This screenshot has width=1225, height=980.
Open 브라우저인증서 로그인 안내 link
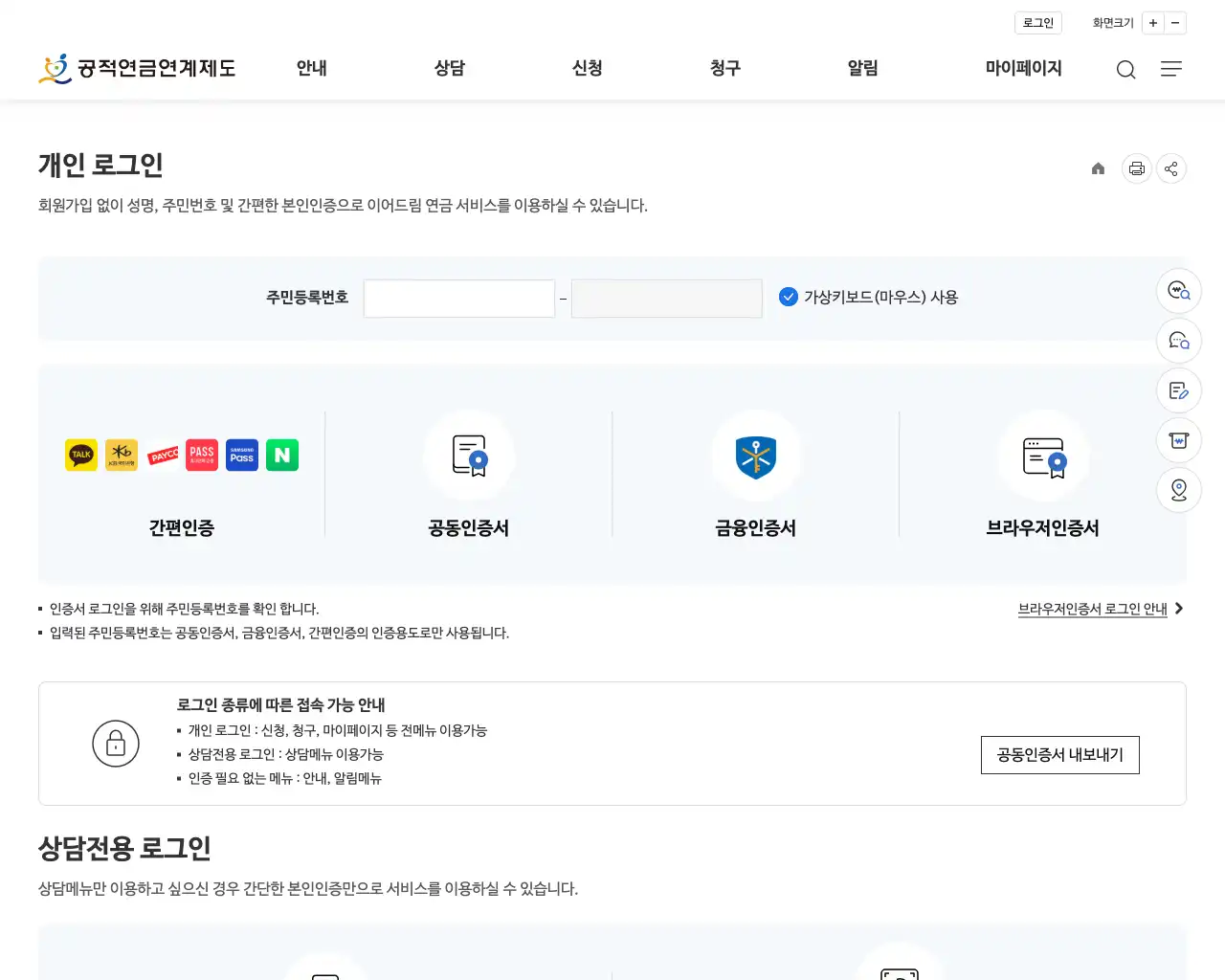[x=1094, y=608]
